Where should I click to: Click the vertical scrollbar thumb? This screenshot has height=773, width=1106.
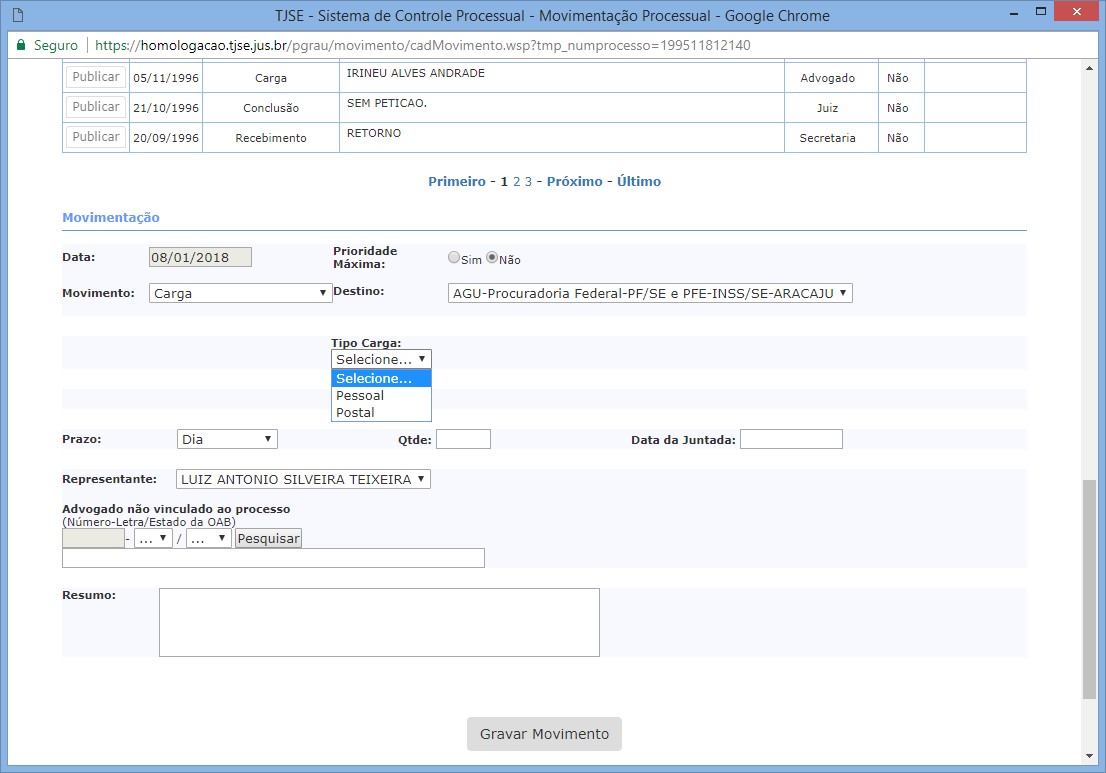(x=1089, y=588)
